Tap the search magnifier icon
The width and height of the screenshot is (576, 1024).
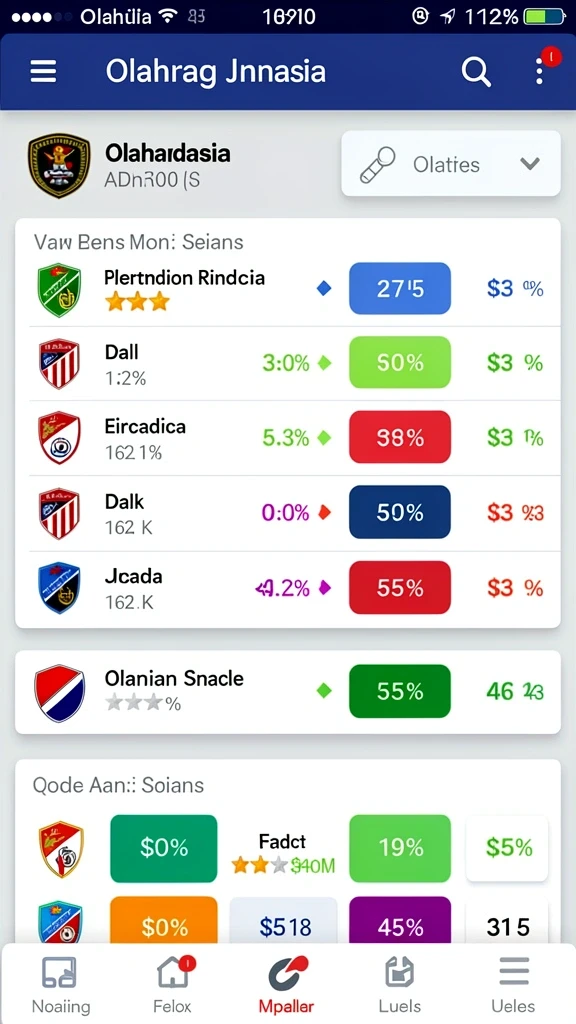[x=476, y=71]
